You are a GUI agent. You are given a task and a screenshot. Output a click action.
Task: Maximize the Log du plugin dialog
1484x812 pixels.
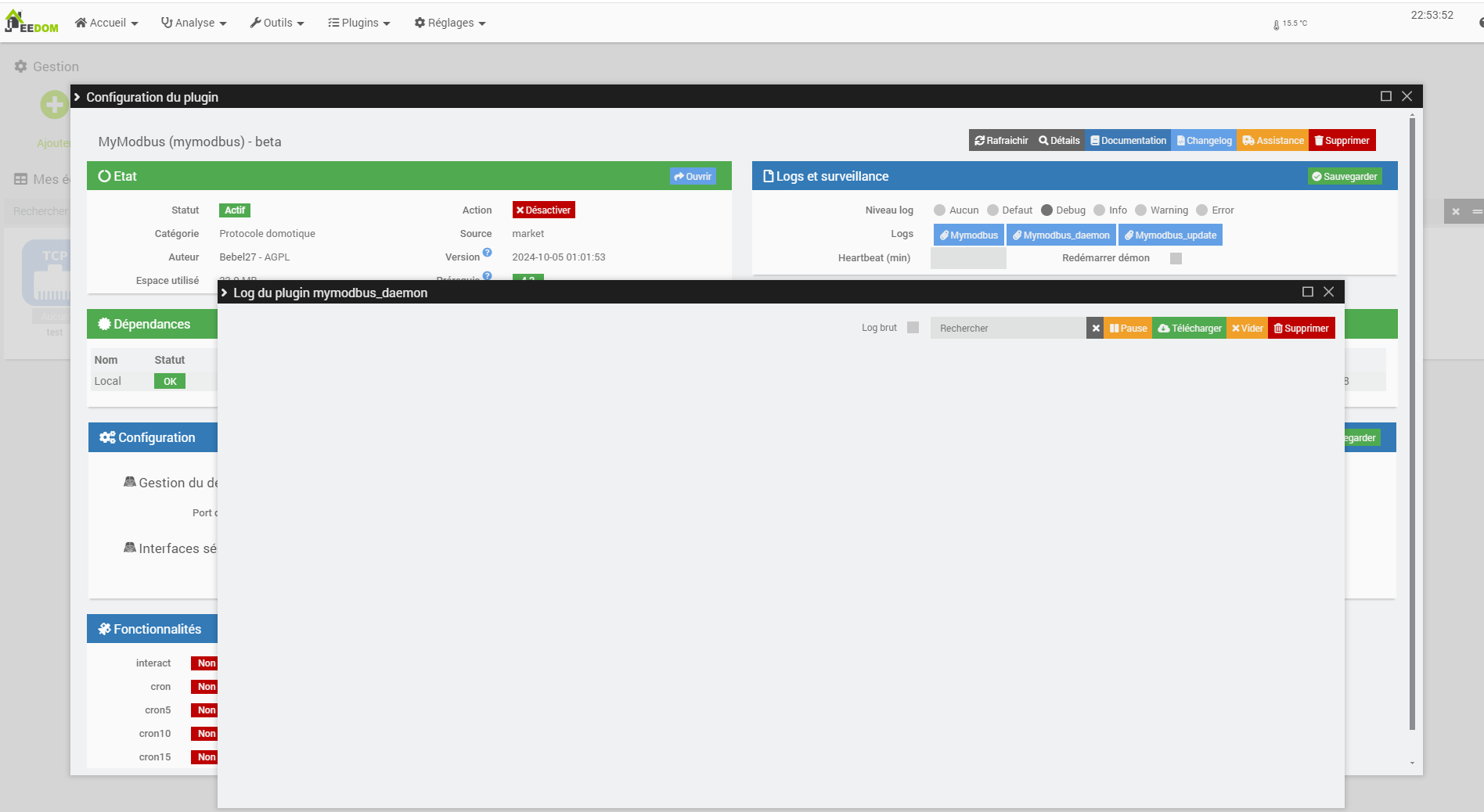click(x=1307, y=292)
